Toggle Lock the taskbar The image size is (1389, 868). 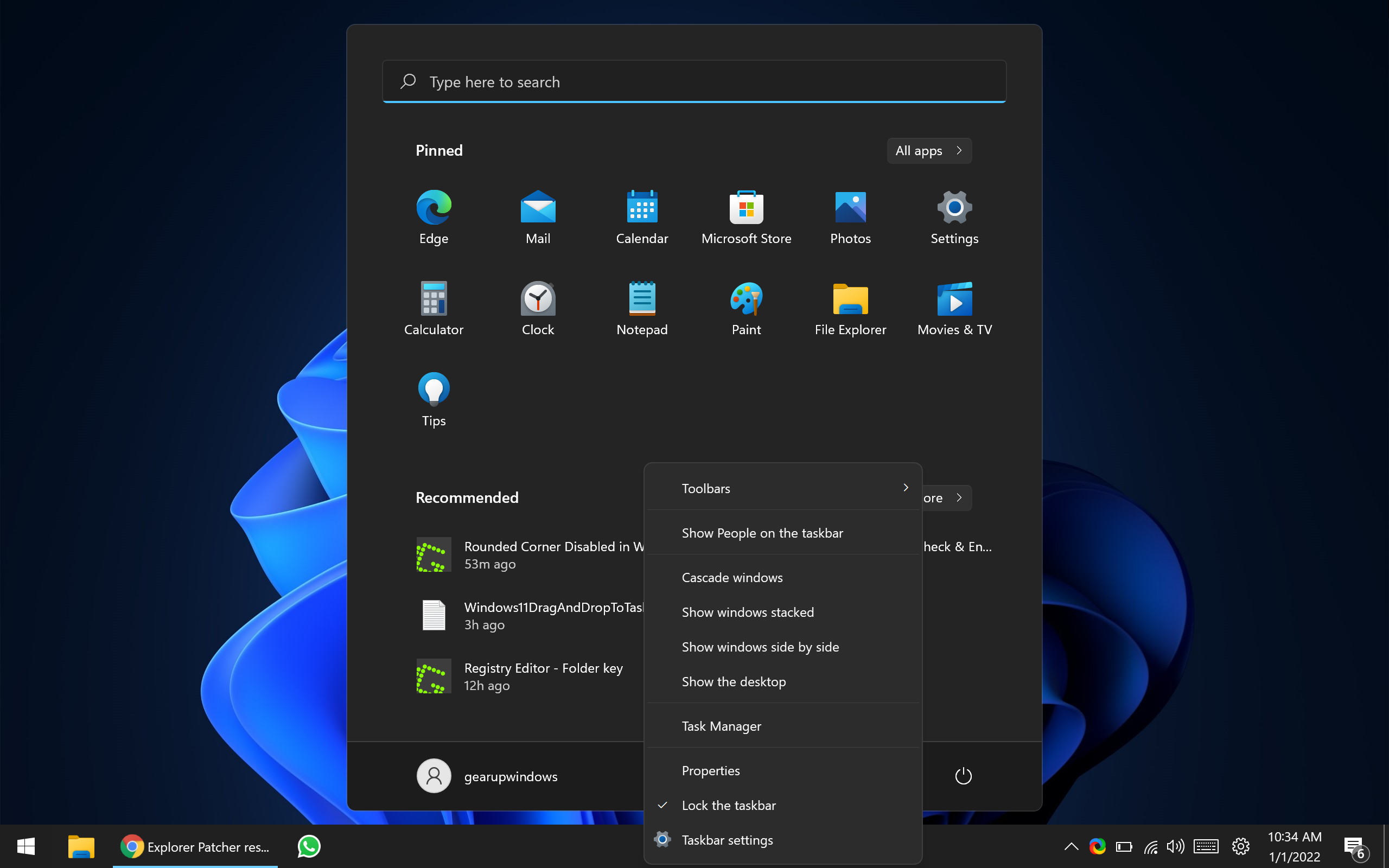(728, 804)
